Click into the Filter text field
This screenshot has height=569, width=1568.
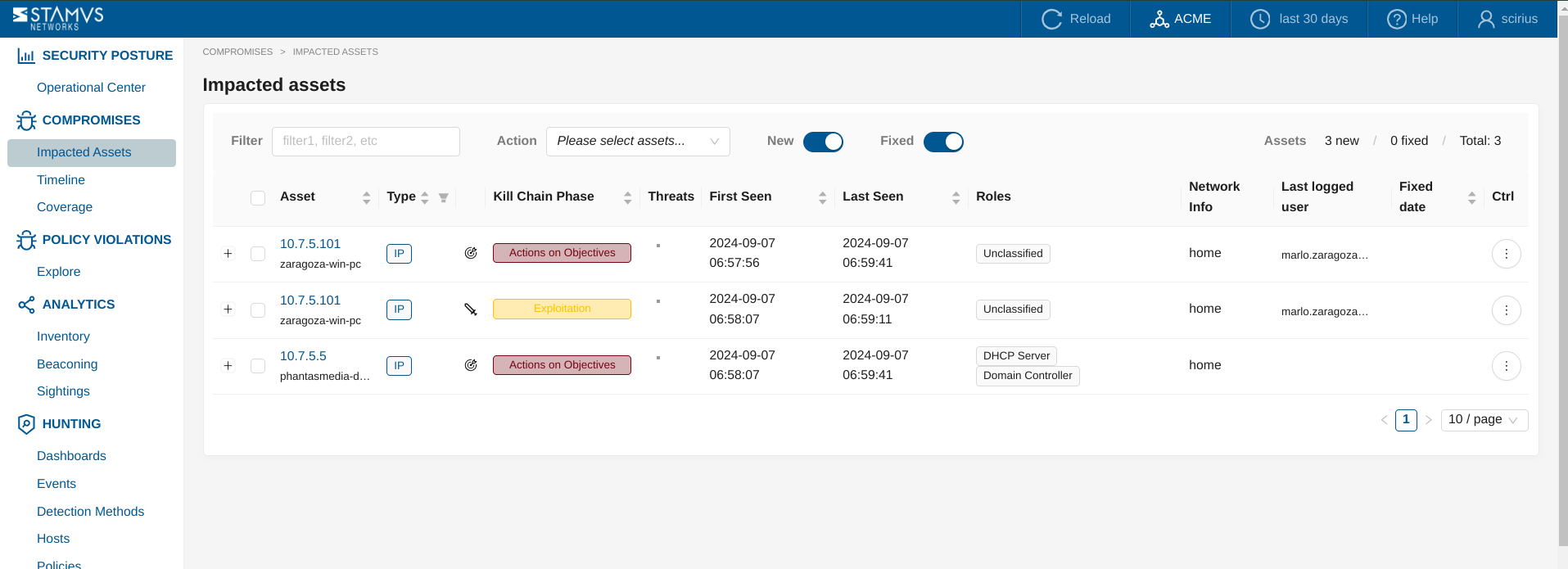(365, 141)
